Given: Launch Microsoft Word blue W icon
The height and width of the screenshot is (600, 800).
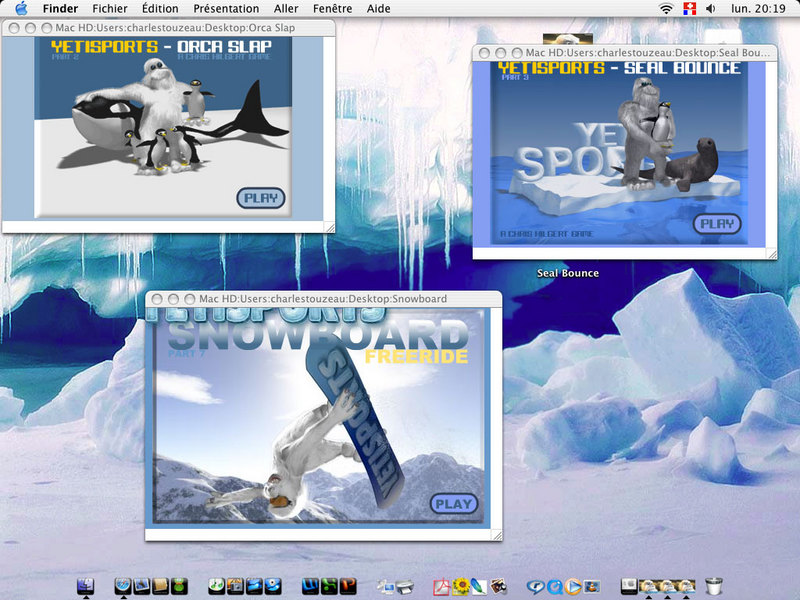Looking at the screenshot, I should coord(310,586).
